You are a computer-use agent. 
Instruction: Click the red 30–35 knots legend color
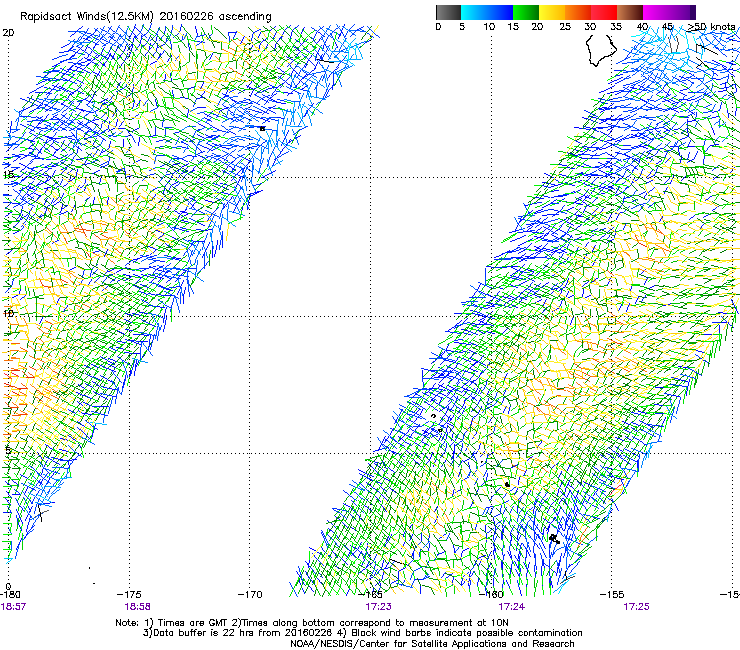click(x=604, y=12)
